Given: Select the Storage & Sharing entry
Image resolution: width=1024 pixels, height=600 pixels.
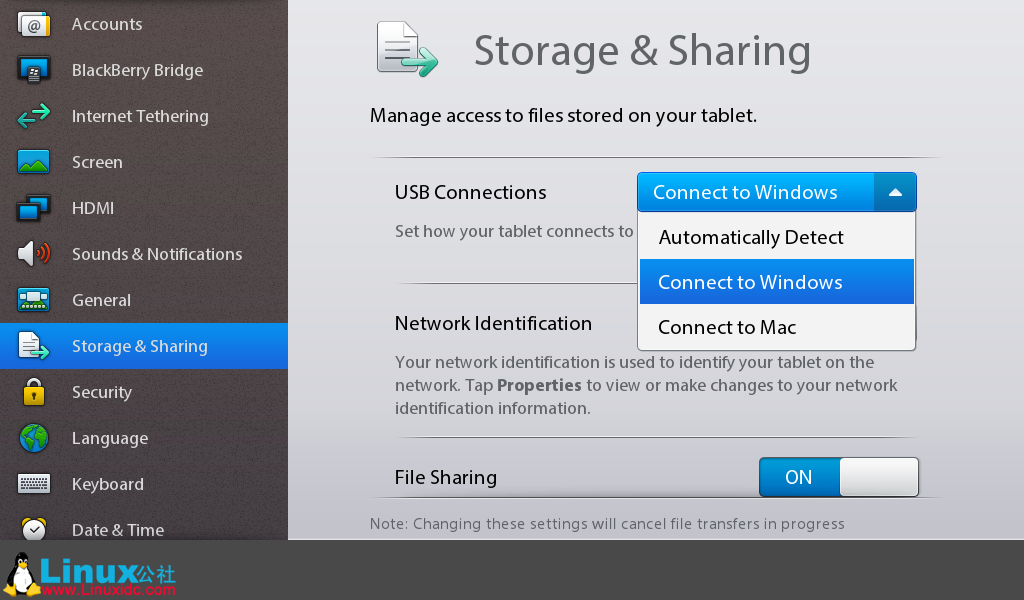Looking at the screenshot, I should pos(144,346).
